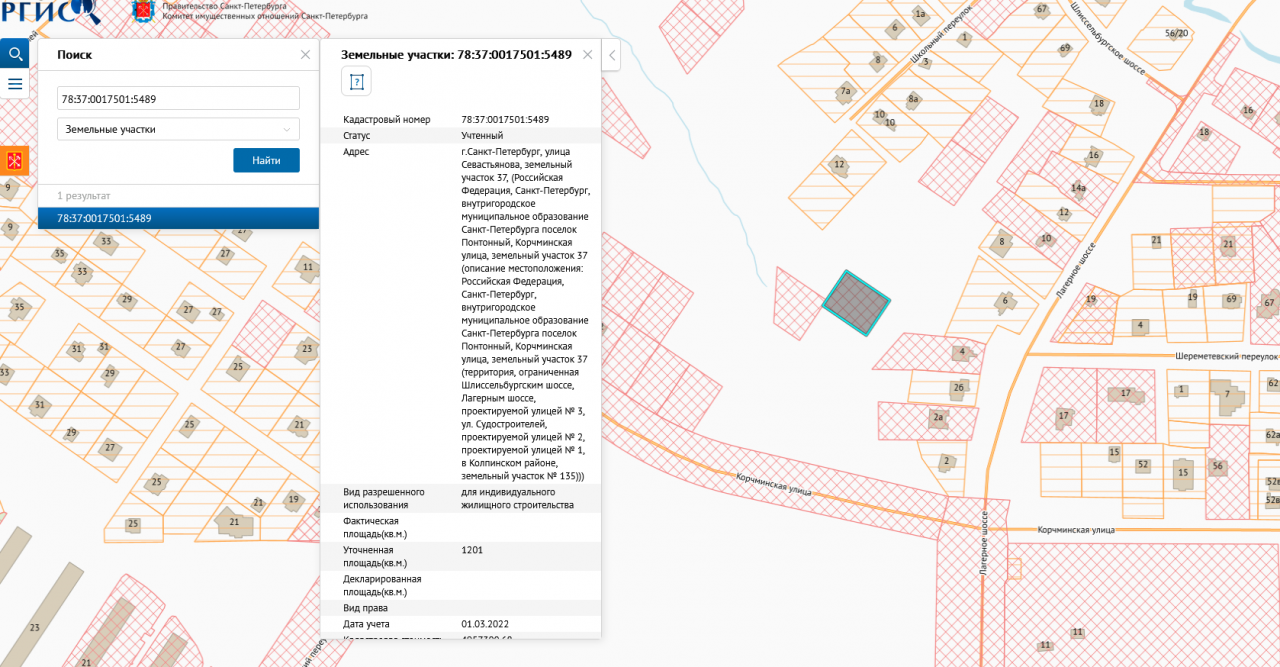Click the parcel boundary info icon
The height and width of the screenshot is (667, 1280).
pyautogui.click(x=357, y=81)
